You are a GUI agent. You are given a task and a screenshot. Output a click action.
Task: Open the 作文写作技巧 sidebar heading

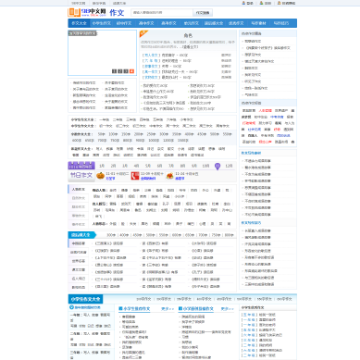pos(251,223)
